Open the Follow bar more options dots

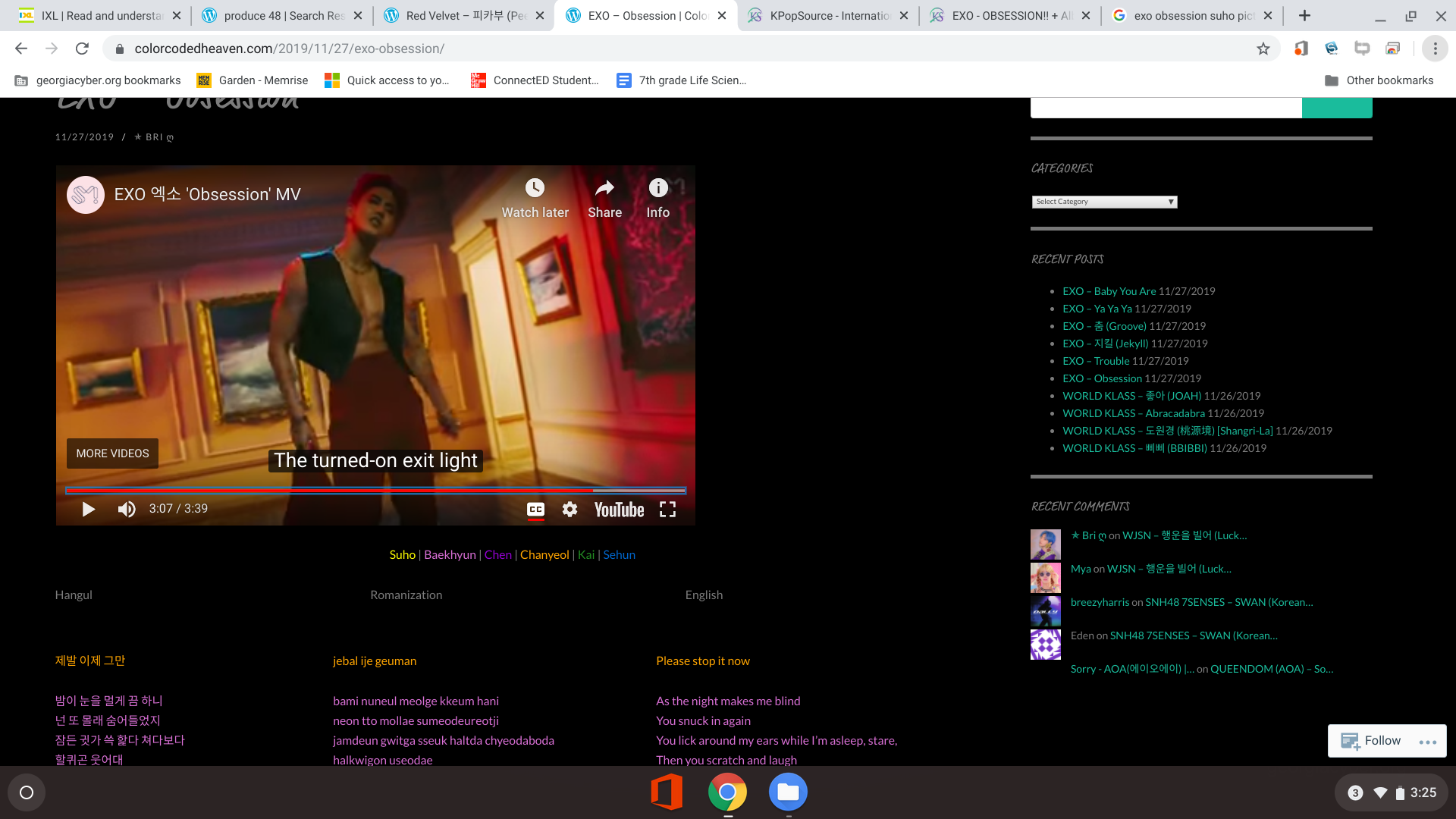click(1428, 742)
